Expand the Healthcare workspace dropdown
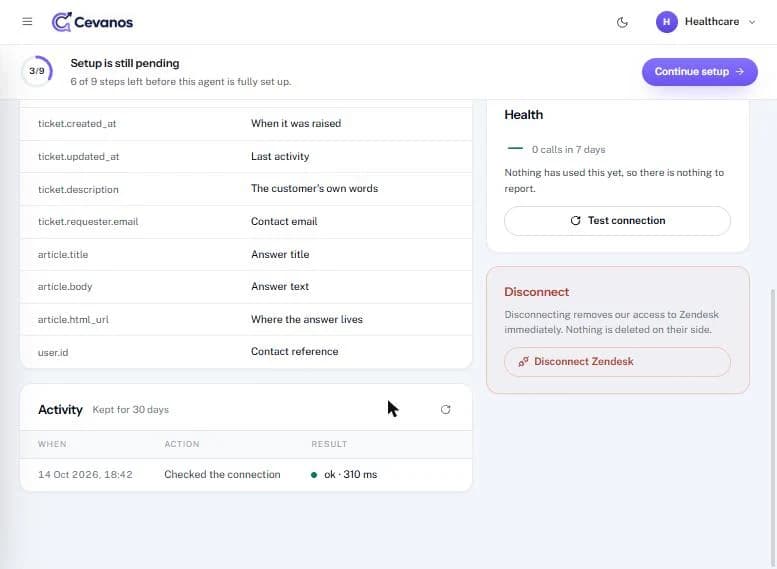Image resolution: width=777 pixels, height=569 pixels. [x=752, y=22]
